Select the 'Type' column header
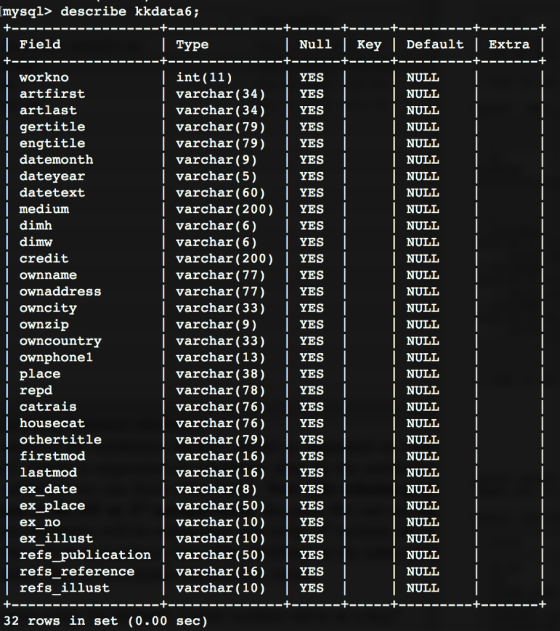 coord(192,44)
